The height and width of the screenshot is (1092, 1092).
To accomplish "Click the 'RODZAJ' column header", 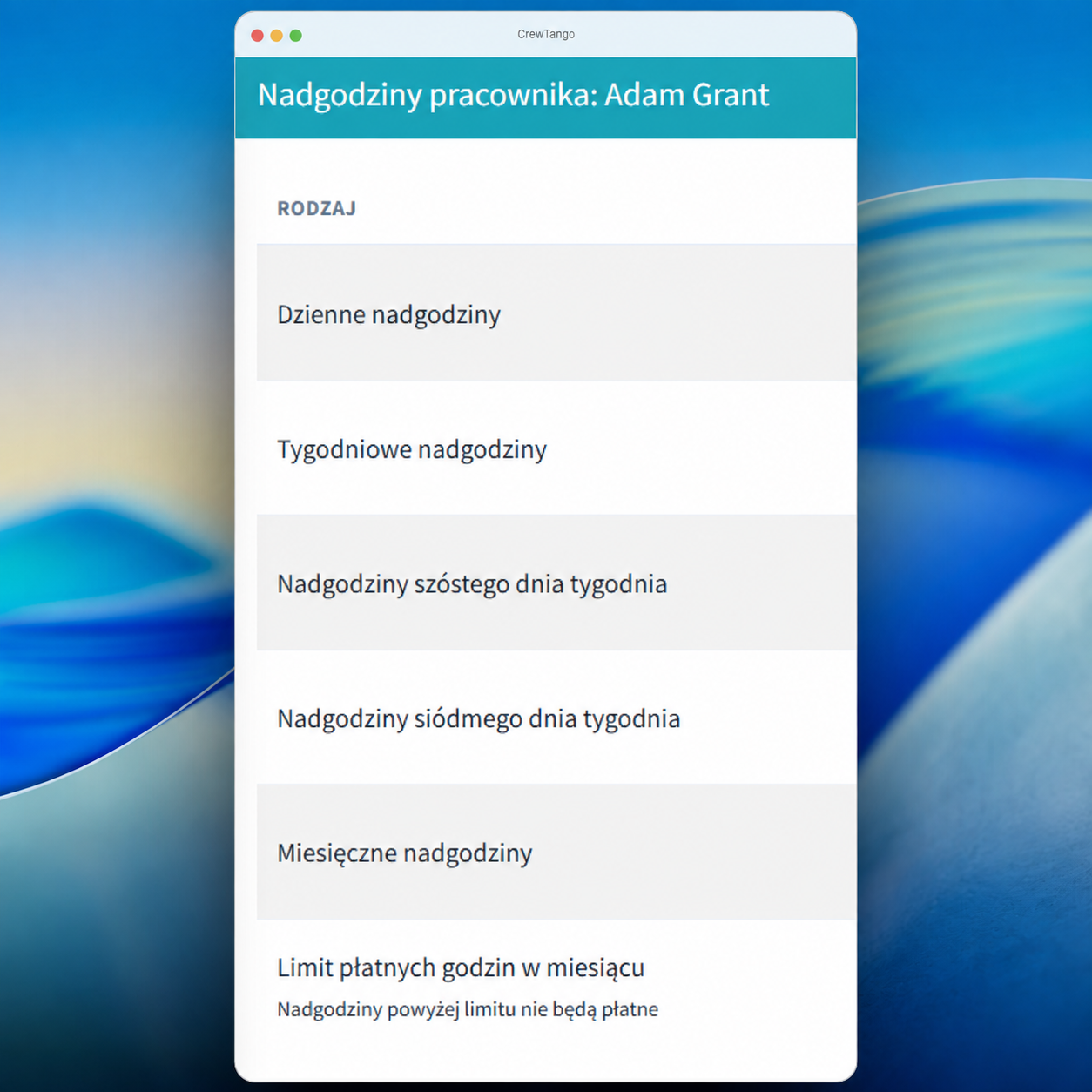I will coord(317,208).
